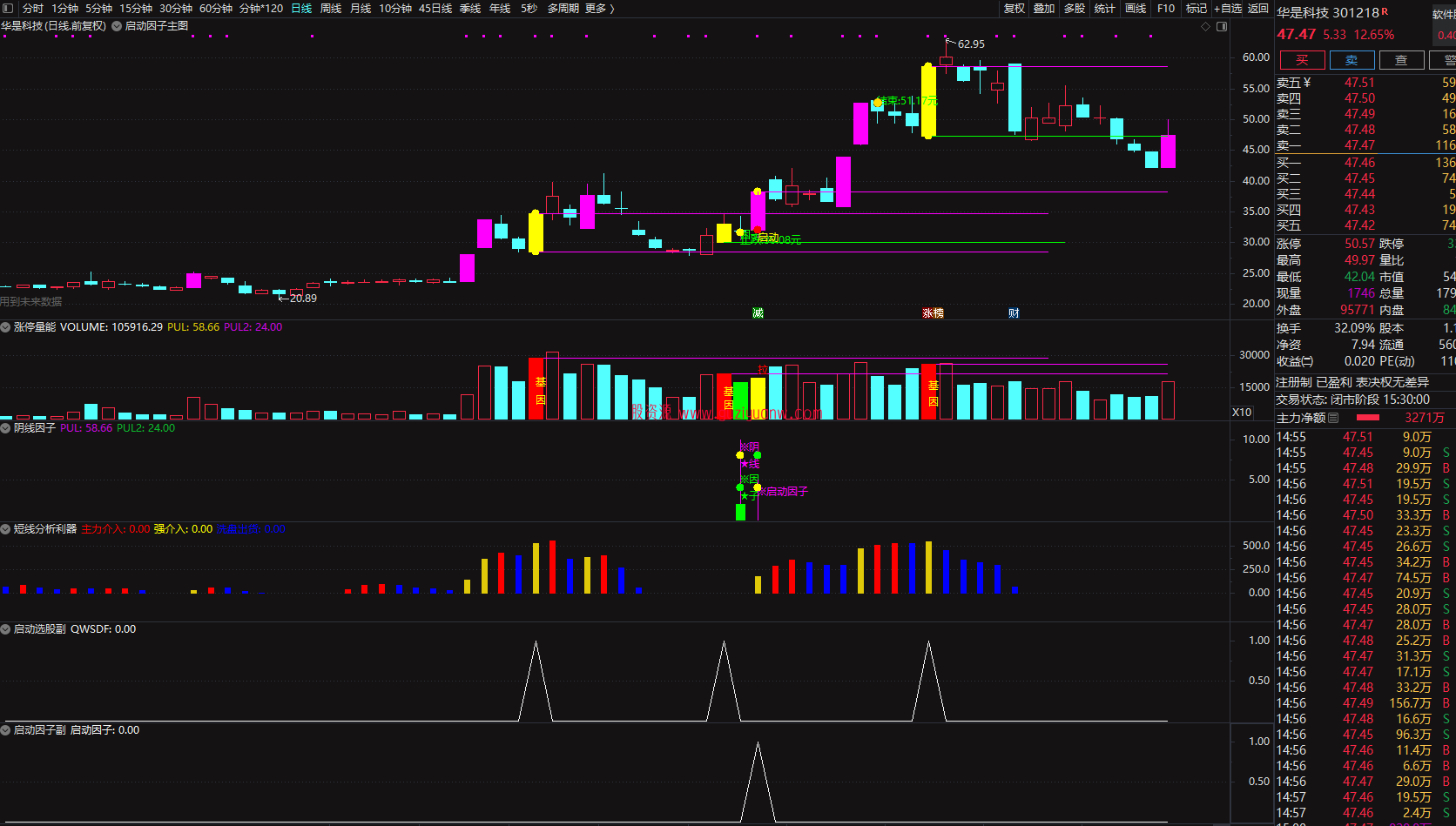Click the diamond icon above the price axis
The height and width of the screenshot is (826, 1456).
pyautogui.click(x=1206, y=26)
